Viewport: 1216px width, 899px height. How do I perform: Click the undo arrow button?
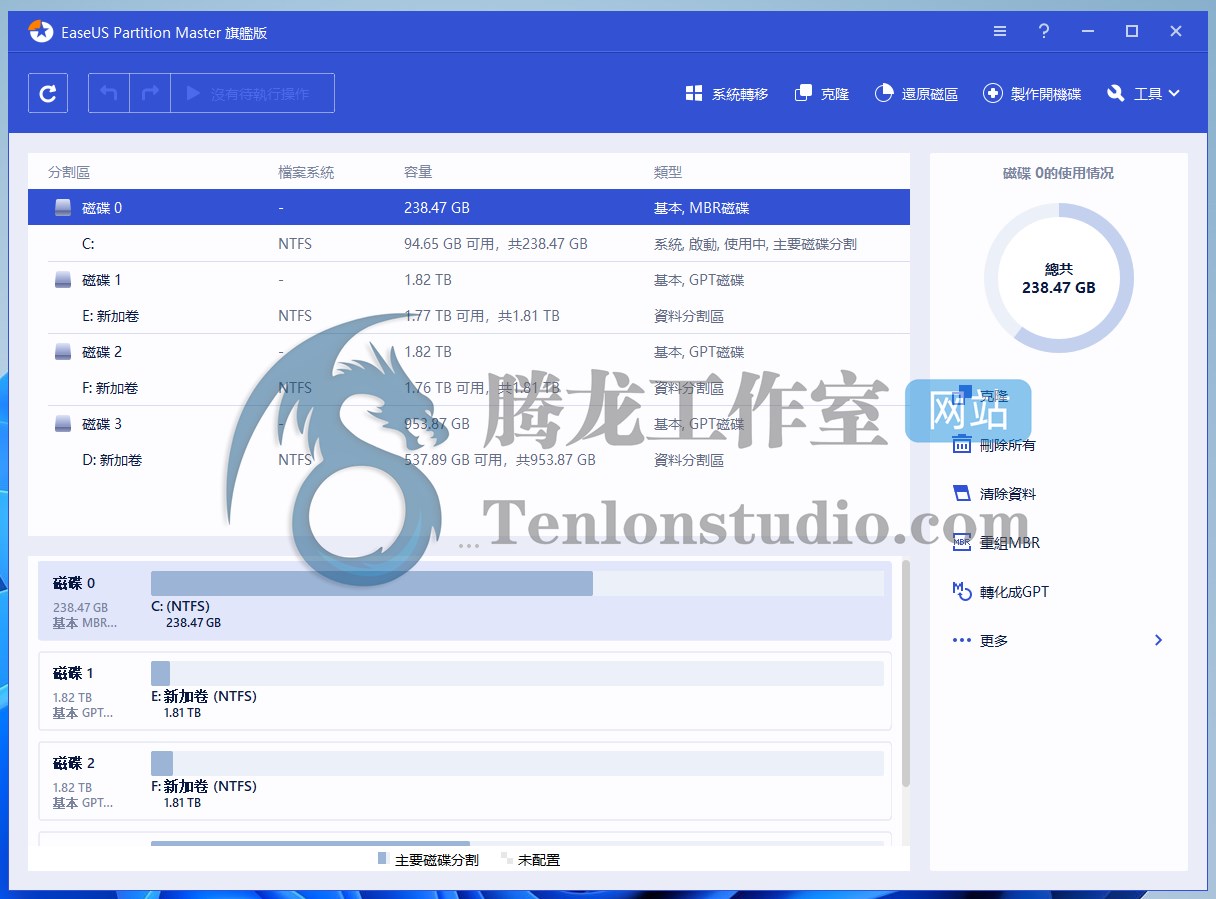click(x=109, y=93)
